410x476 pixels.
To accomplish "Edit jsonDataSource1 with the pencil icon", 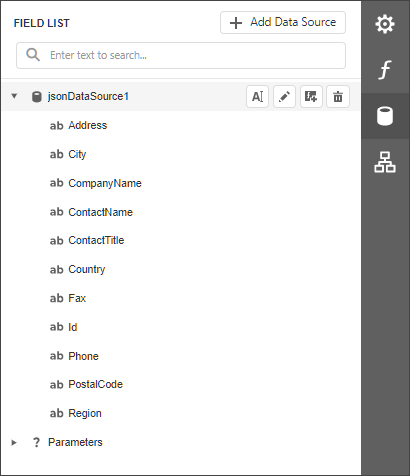I will 284,97.
